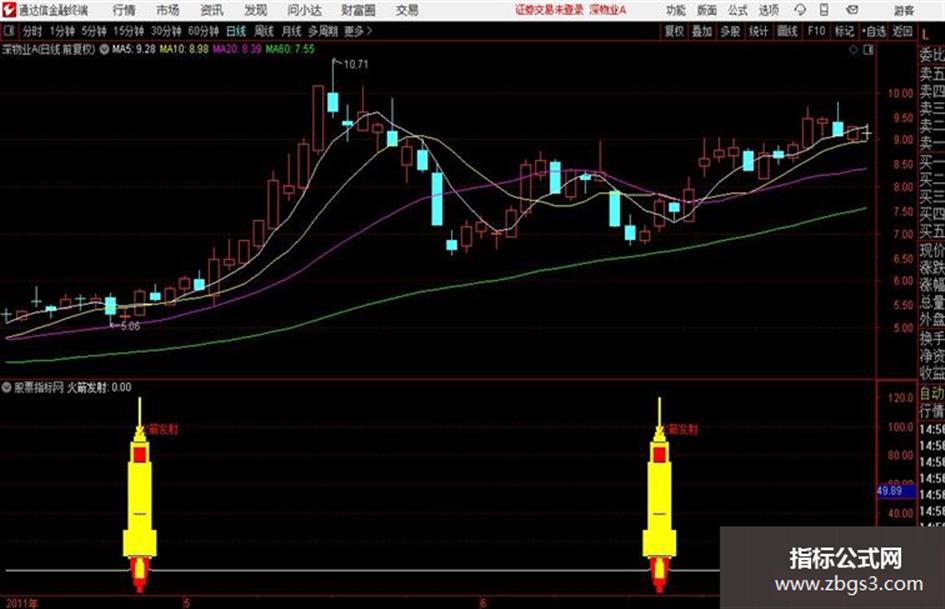Open the 发现 menu
945x609 pixels.
coord(256,10)
